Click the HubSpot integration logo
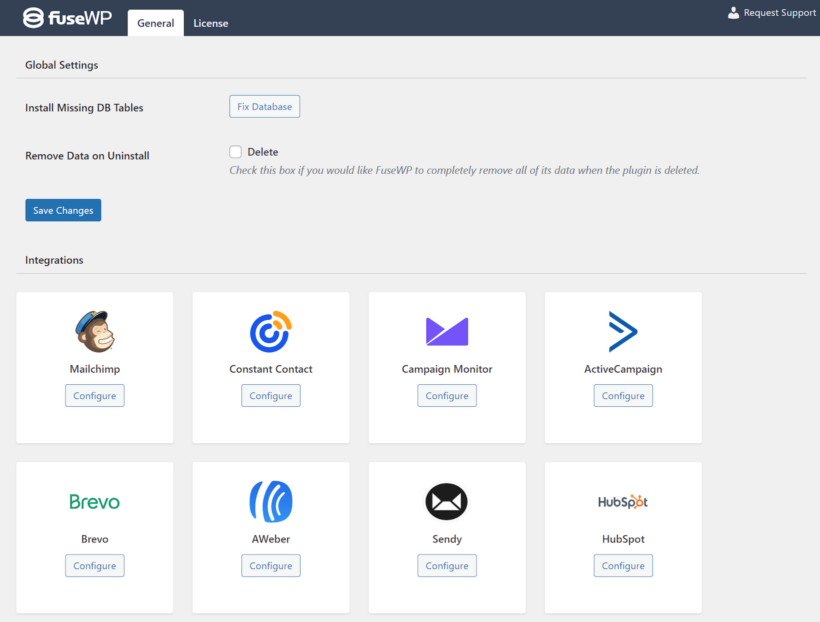 click(622, 501)
